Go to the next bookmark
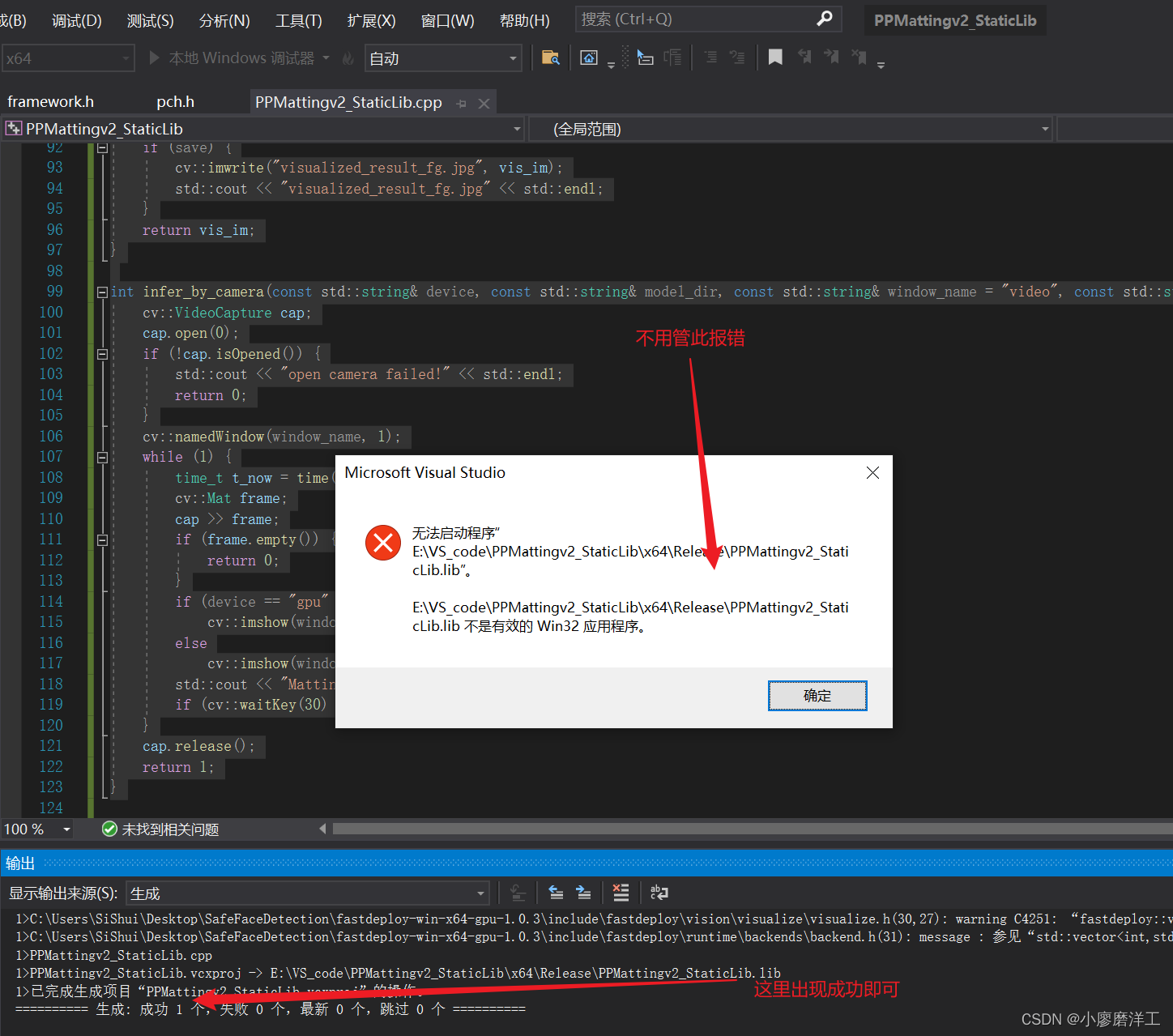This screenshot has width=1173, height=1036. 831,58
